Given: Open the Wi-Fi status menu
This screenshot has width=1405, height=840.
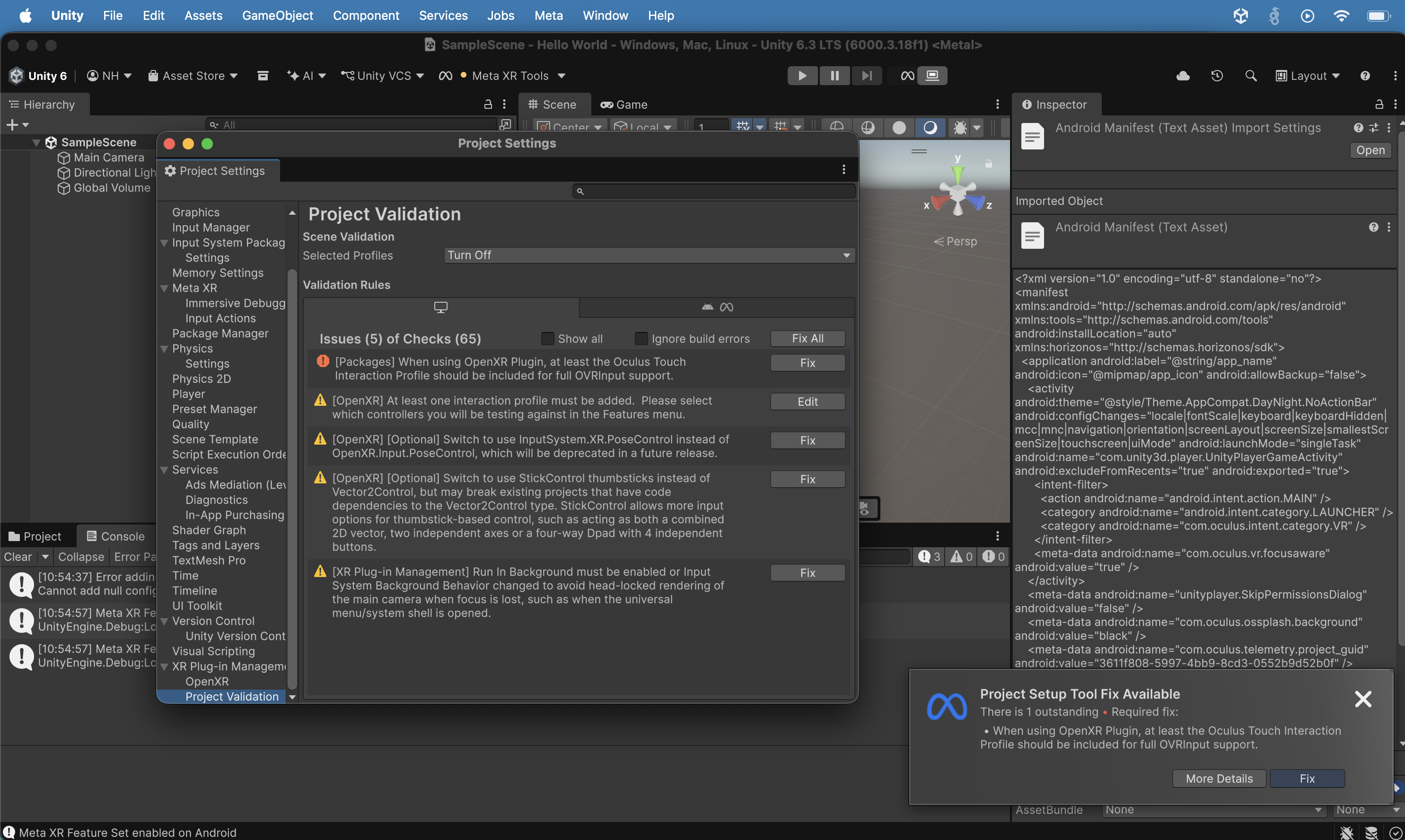Looking at the screenshot, I should [1341, 16].
